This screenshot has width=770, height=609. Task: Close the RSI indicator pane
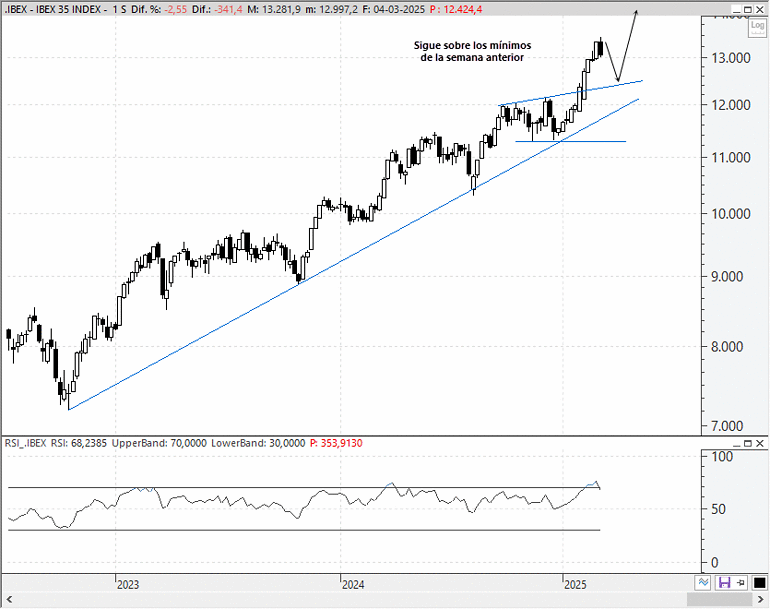click(760, 443)
